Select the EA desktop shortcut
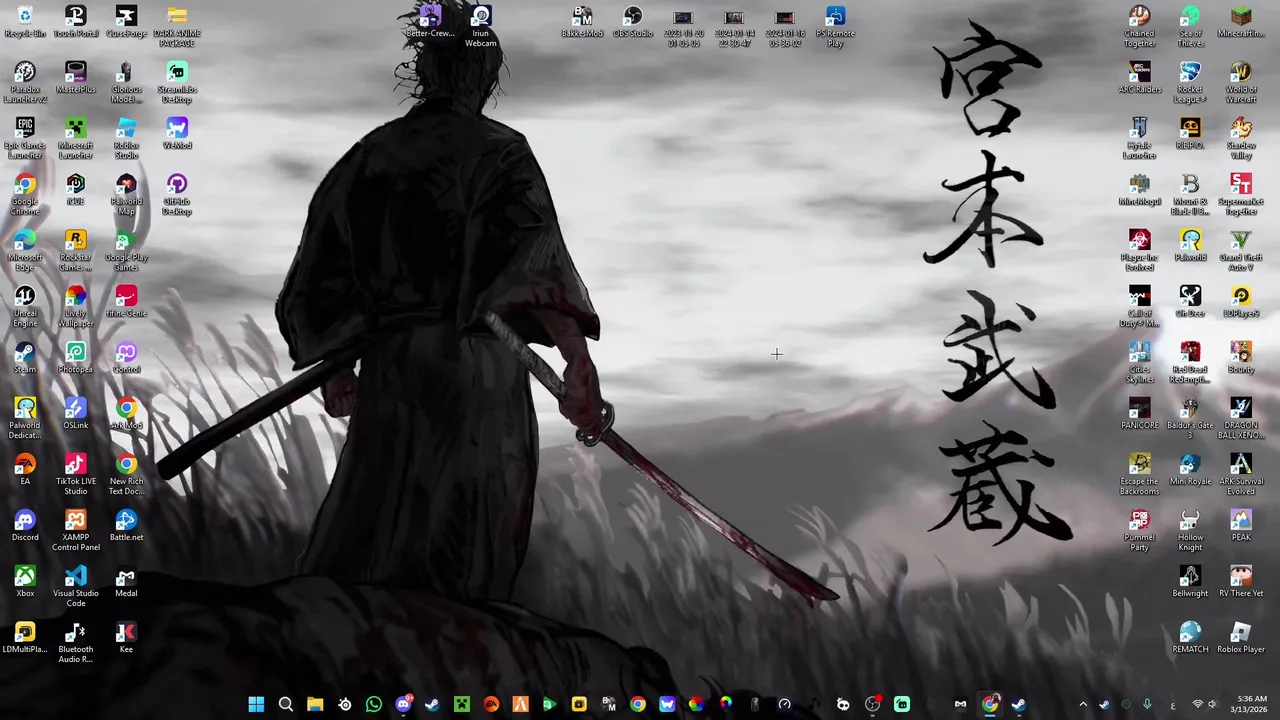The image size is (1280, 720). pyautogui.click(x=25, y=470)
